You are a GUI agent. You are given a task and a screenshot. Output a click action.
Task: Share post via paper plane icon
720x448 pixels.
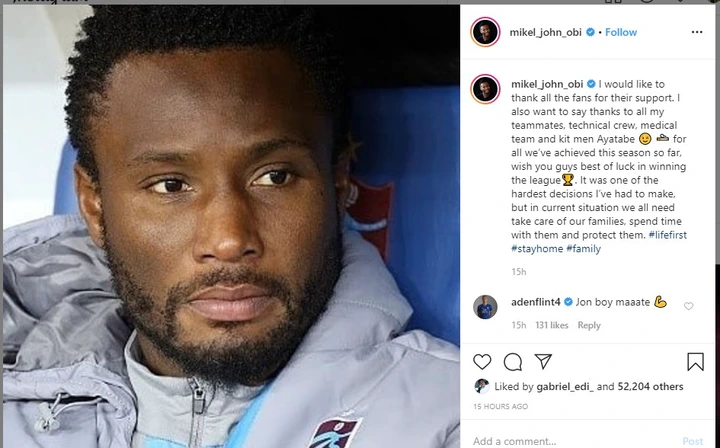(543, 362)
